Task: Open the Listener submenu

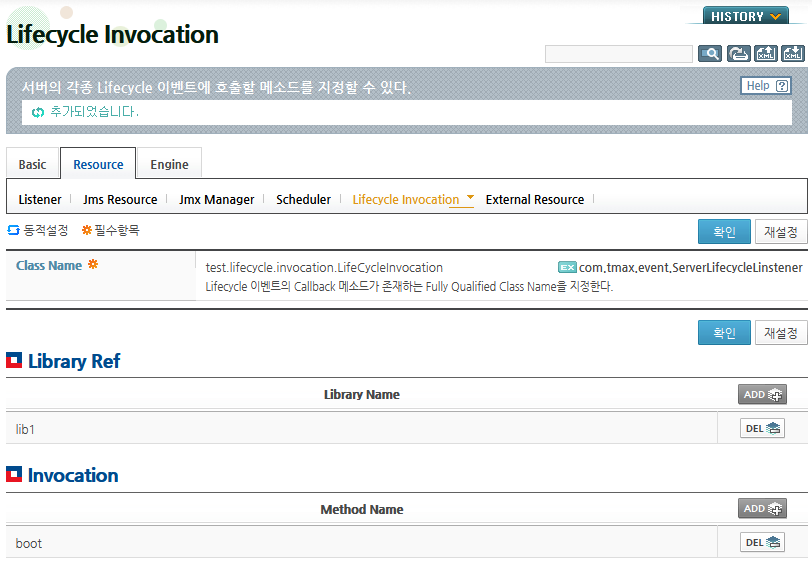Action: pos(40,199)
